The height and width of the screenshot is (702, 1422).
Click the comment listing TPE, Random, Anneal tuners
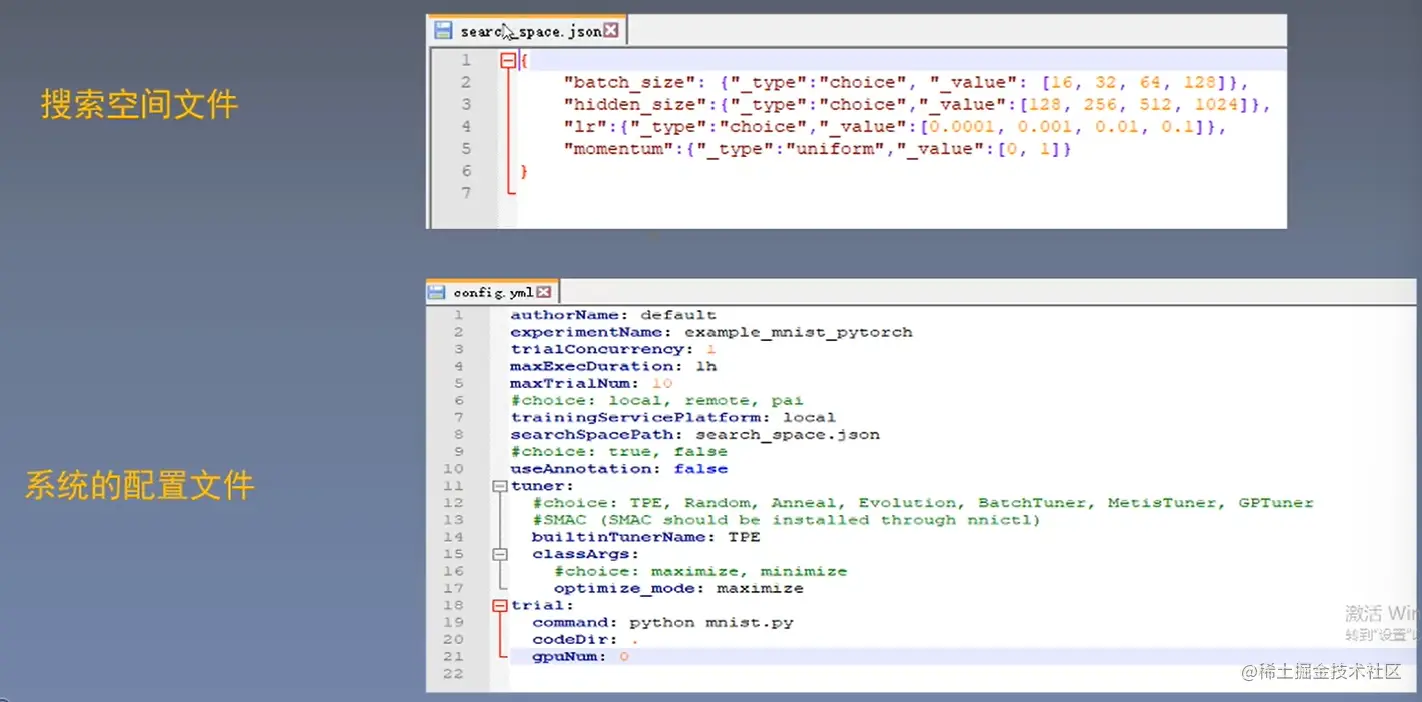pos(923,503)
